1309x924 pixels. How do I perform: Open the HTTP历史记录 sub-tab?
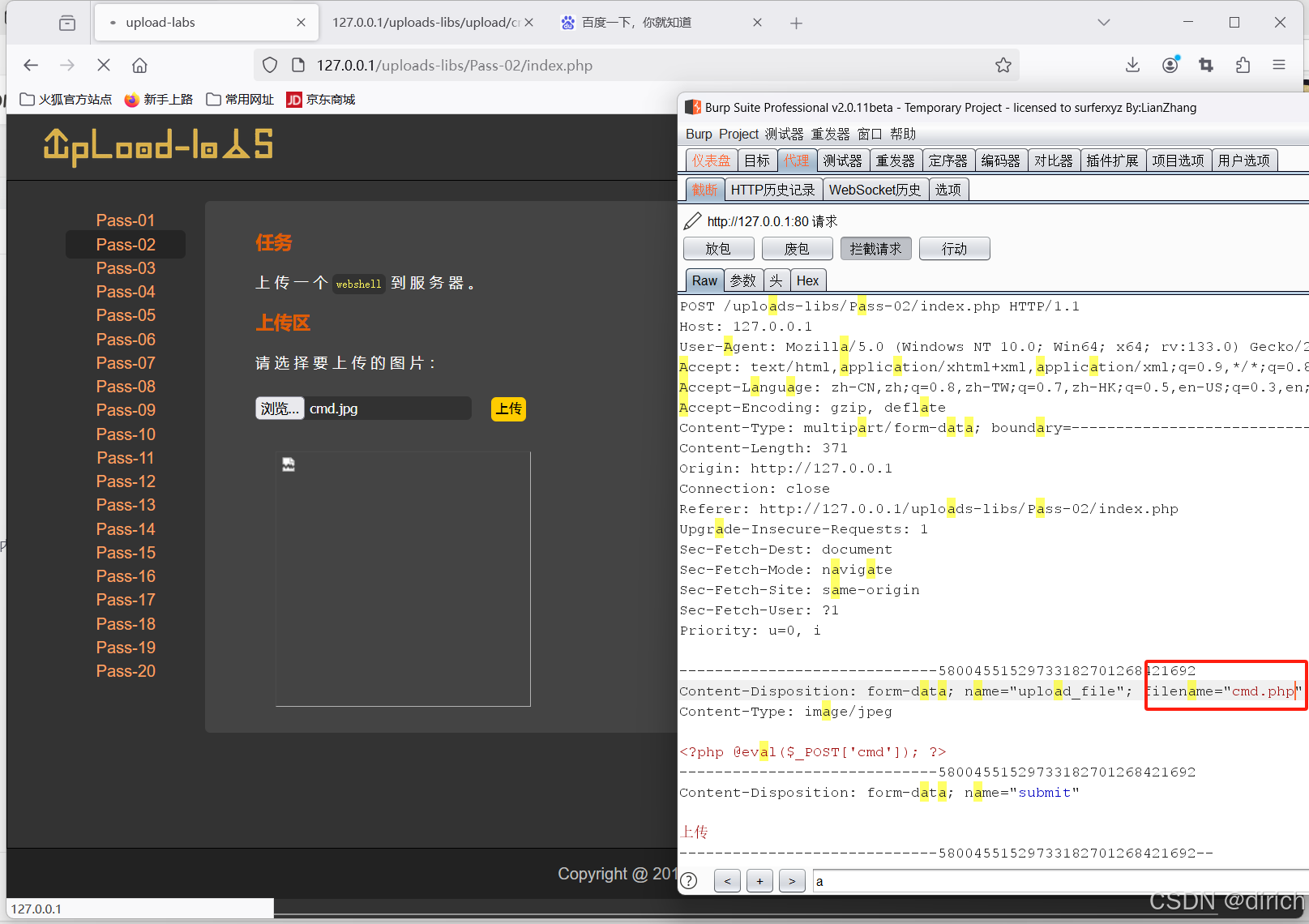tap(772, 190)
